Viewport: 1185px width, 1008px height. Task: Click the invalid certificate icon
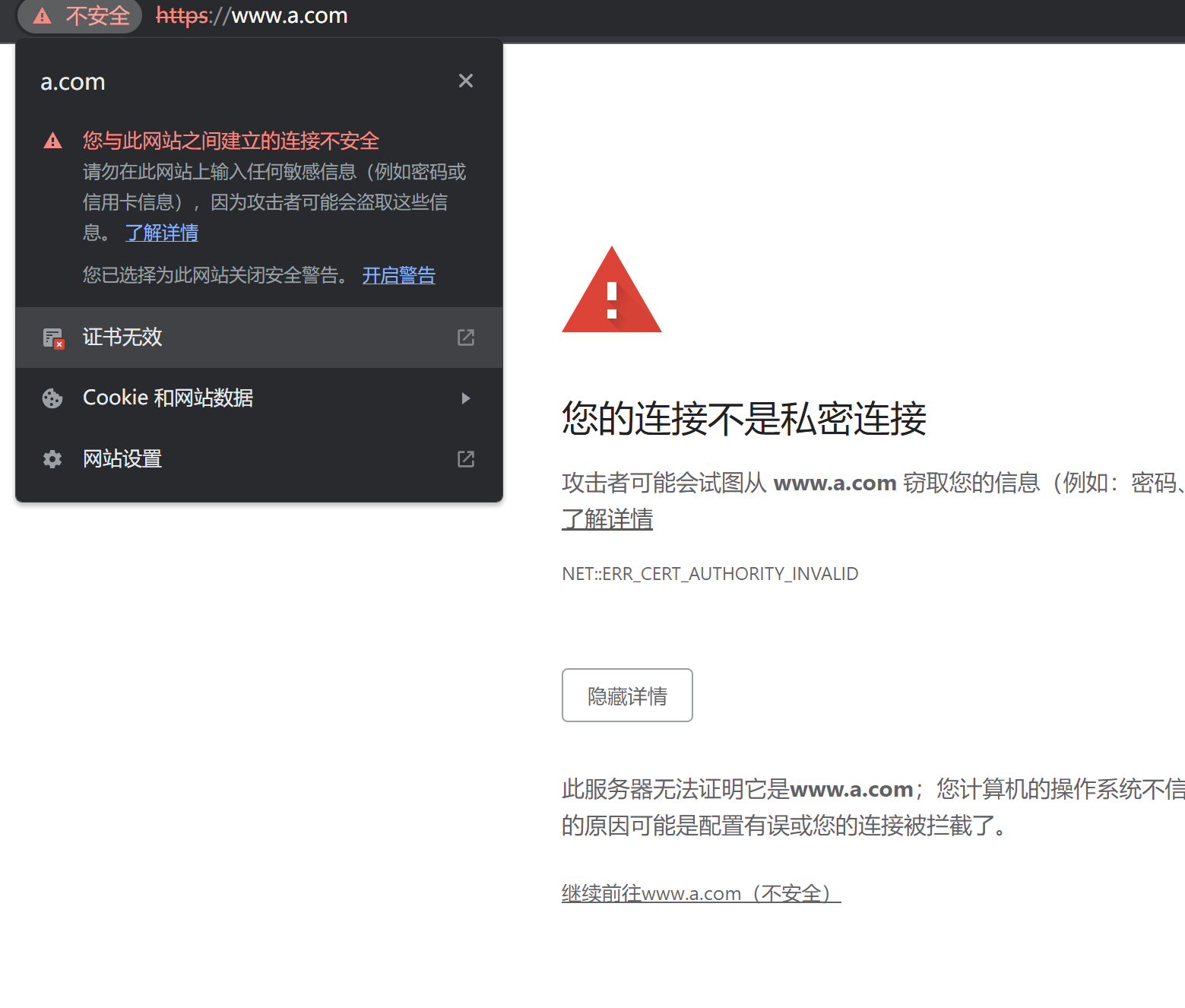coord(53,338)
